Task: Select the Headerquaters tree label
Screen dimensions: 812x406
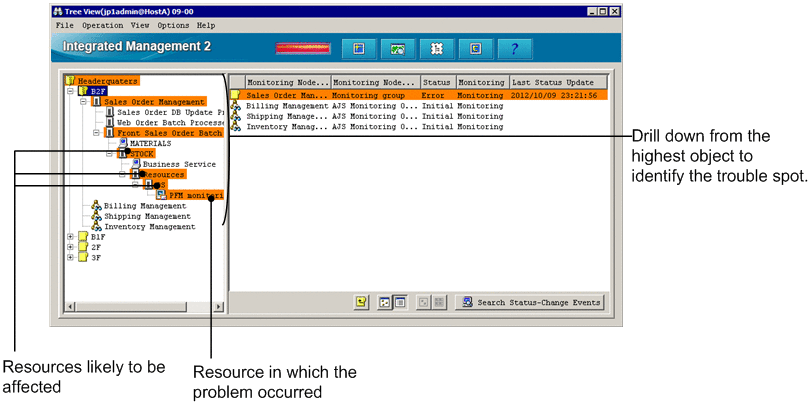Action: tap(108, 81)
